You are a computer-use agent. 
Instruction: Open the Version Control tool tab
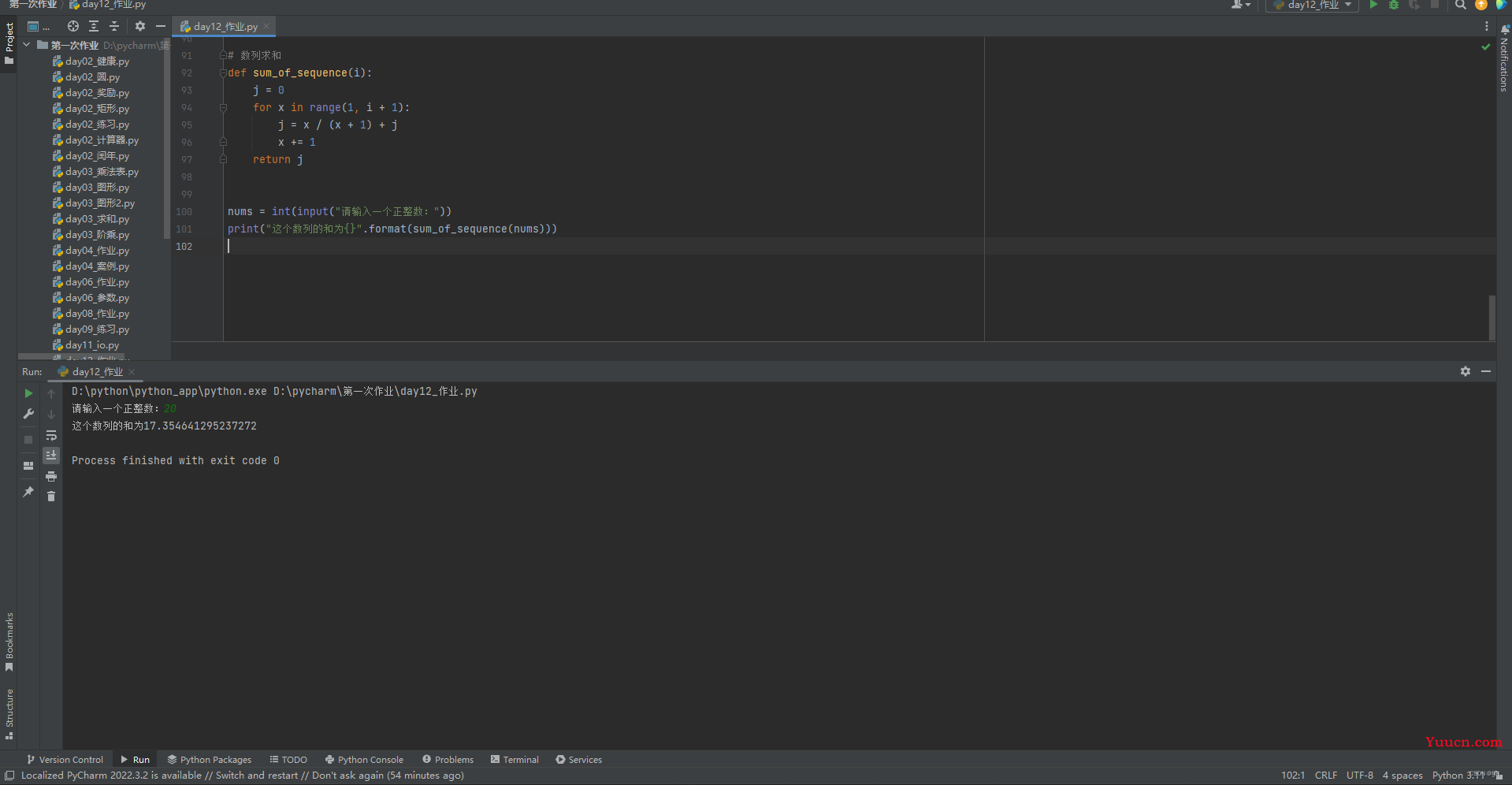click(x=65, y=760)
